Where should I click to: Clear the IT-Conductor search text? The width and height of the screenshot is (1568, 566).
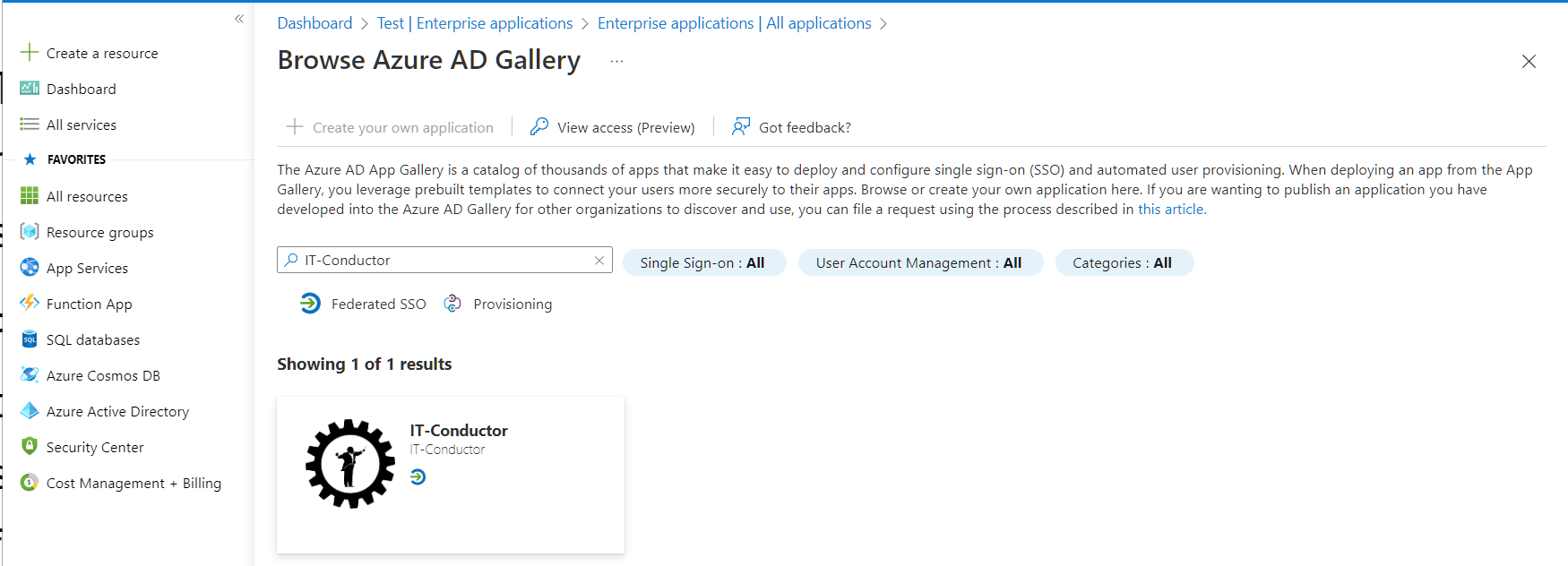(599, 260)
